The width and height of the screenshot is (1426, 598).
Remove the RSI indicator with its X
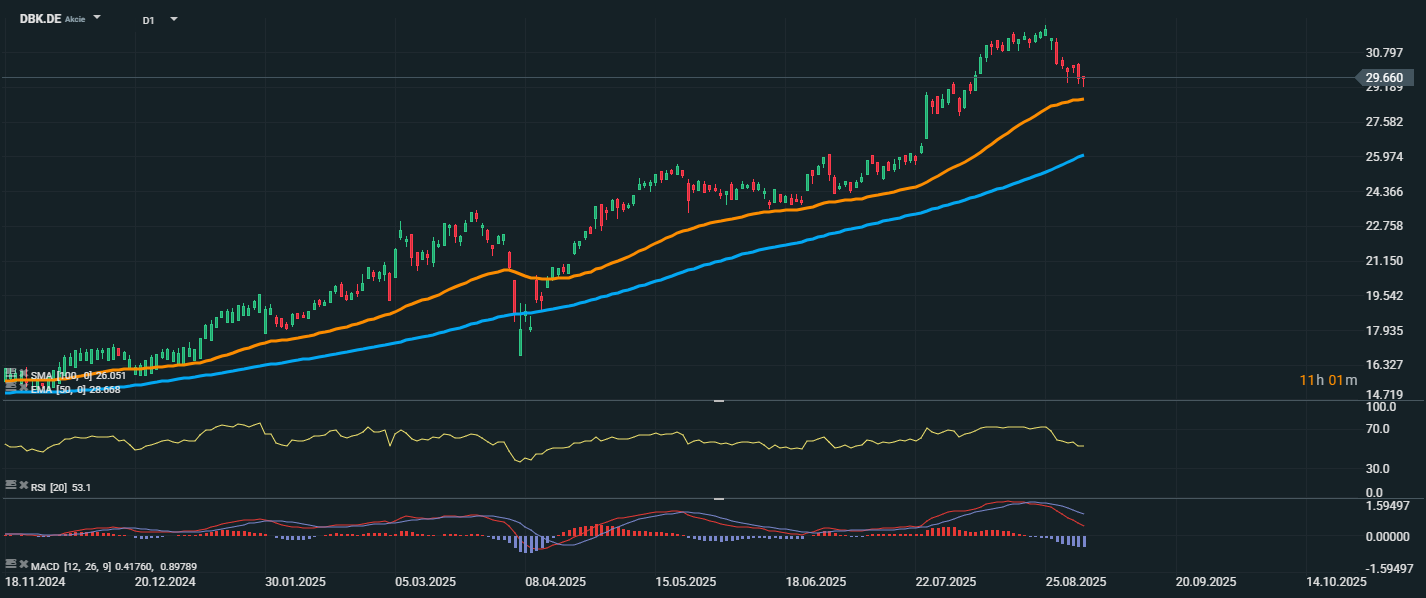tap(23, 485)
